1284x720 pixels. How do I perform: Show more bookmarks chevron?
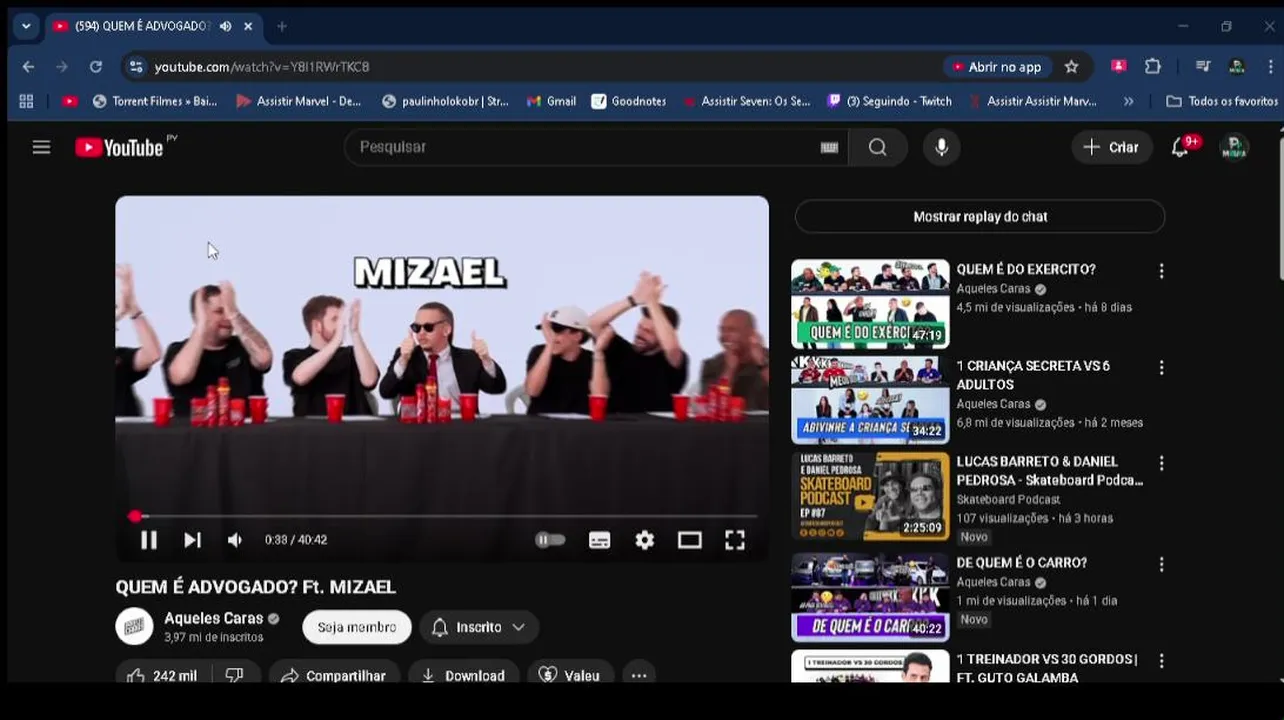point(1129,101)
